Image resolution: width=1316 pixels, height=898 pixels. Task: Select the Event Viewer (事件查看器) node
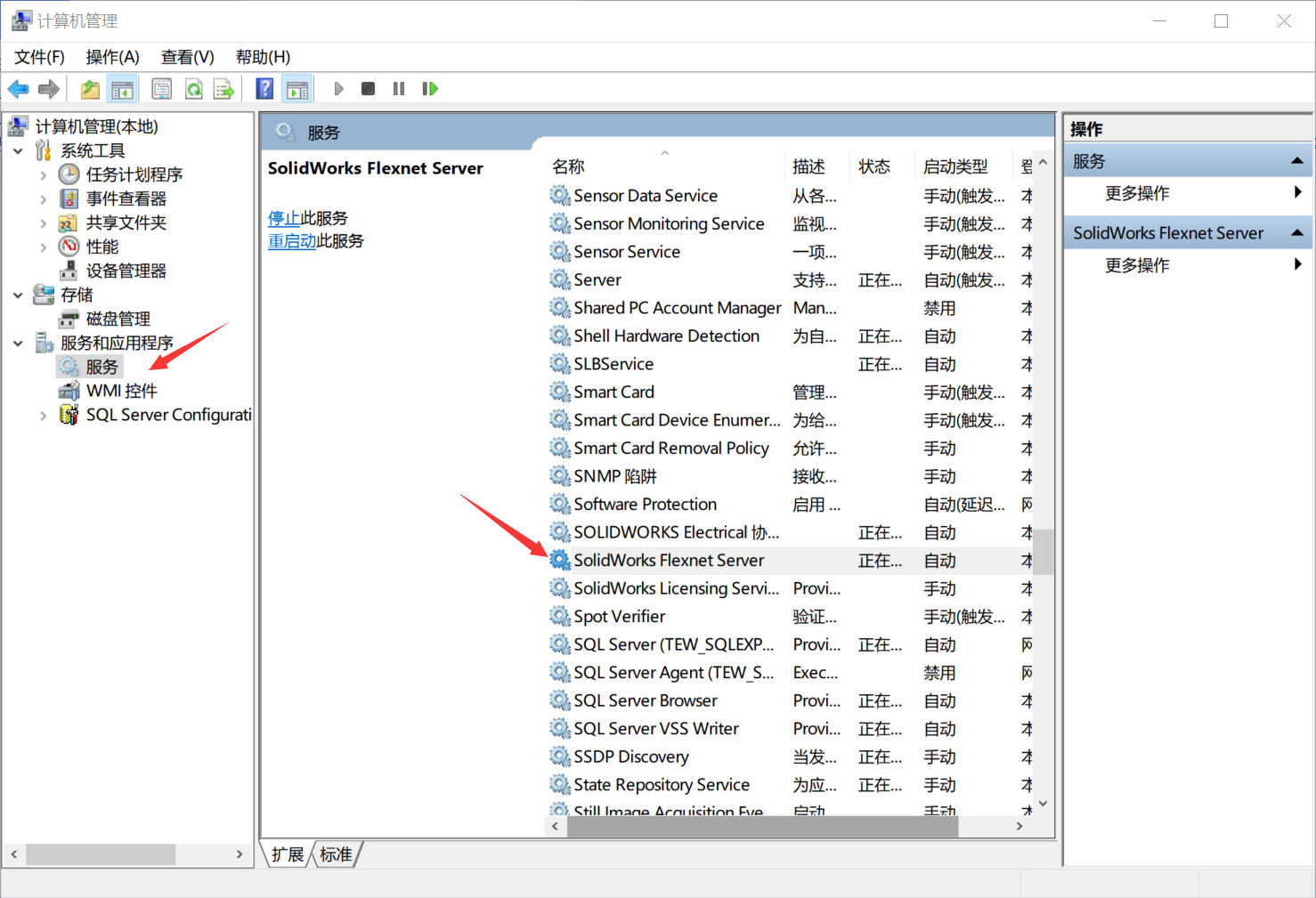pyautogui.click(x=126, y=198)
